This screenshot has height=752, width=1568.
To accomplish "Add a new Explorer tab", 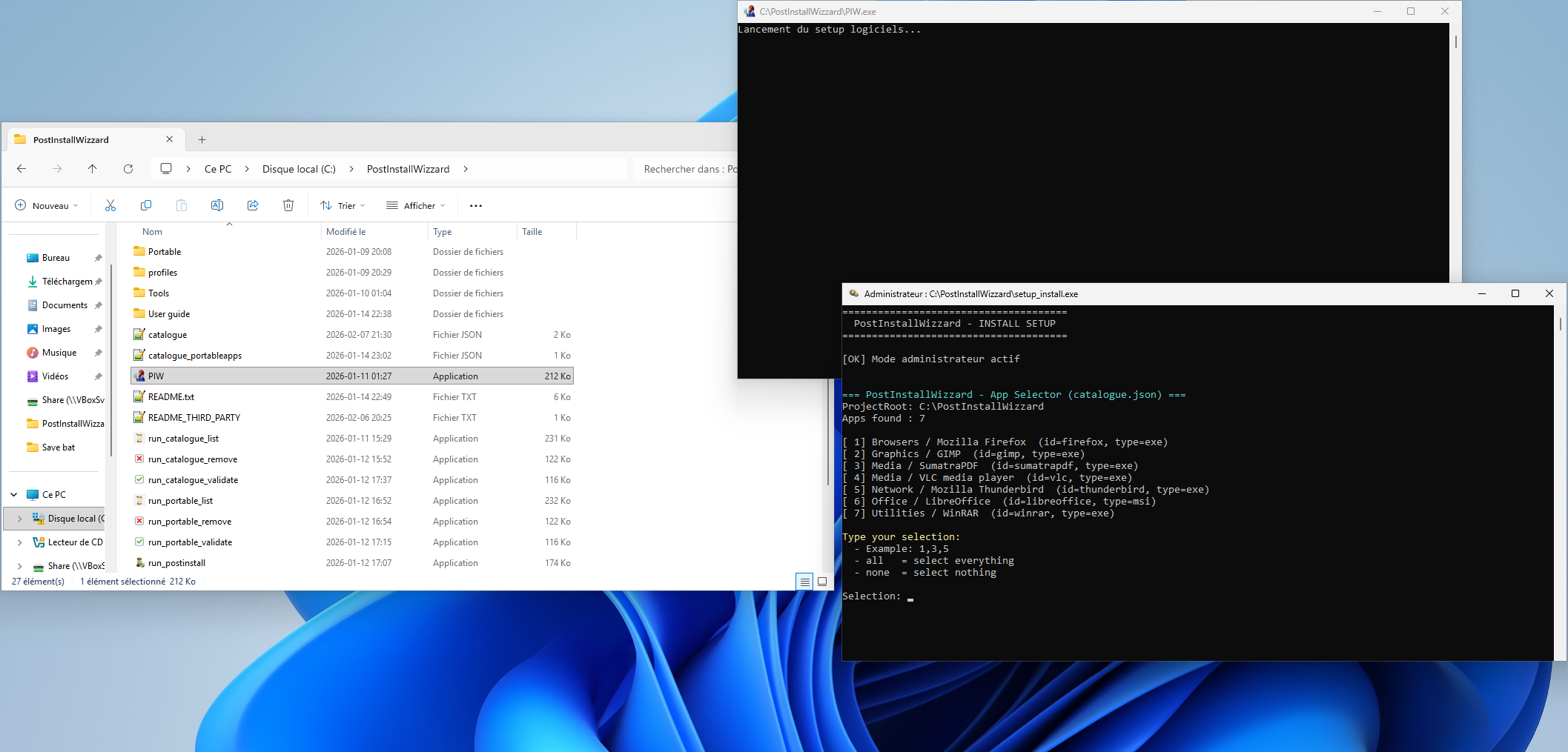I will point(202,139).
